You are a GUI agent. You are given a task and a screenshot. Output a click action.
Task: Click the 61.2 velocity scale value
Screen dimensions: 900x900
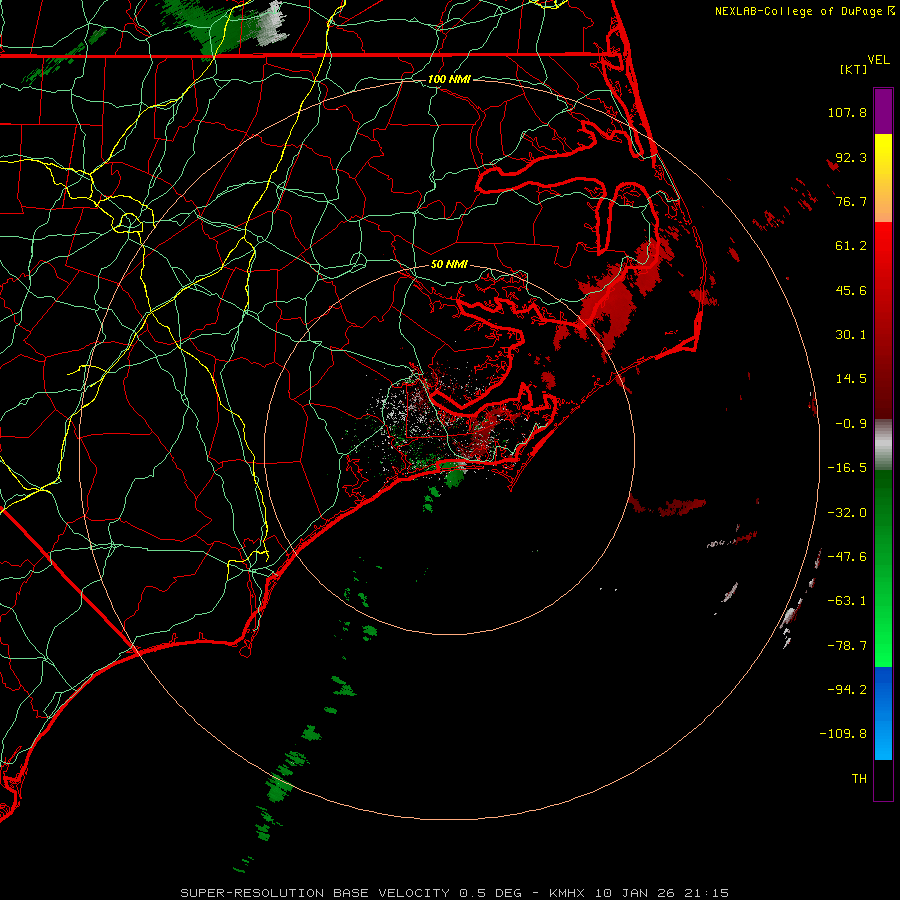point(851,246)
